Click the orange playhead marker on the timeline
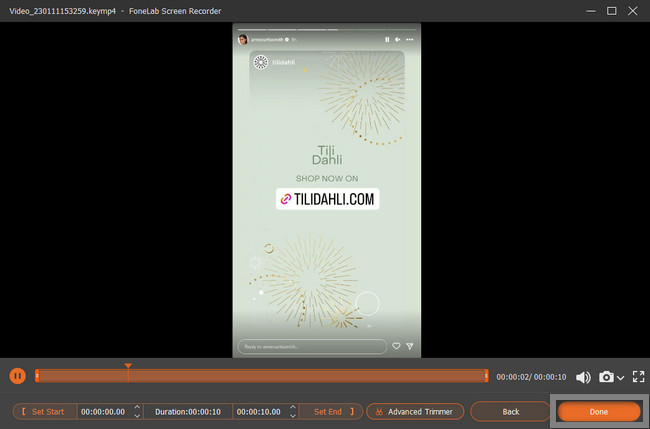 click(128, 366)
